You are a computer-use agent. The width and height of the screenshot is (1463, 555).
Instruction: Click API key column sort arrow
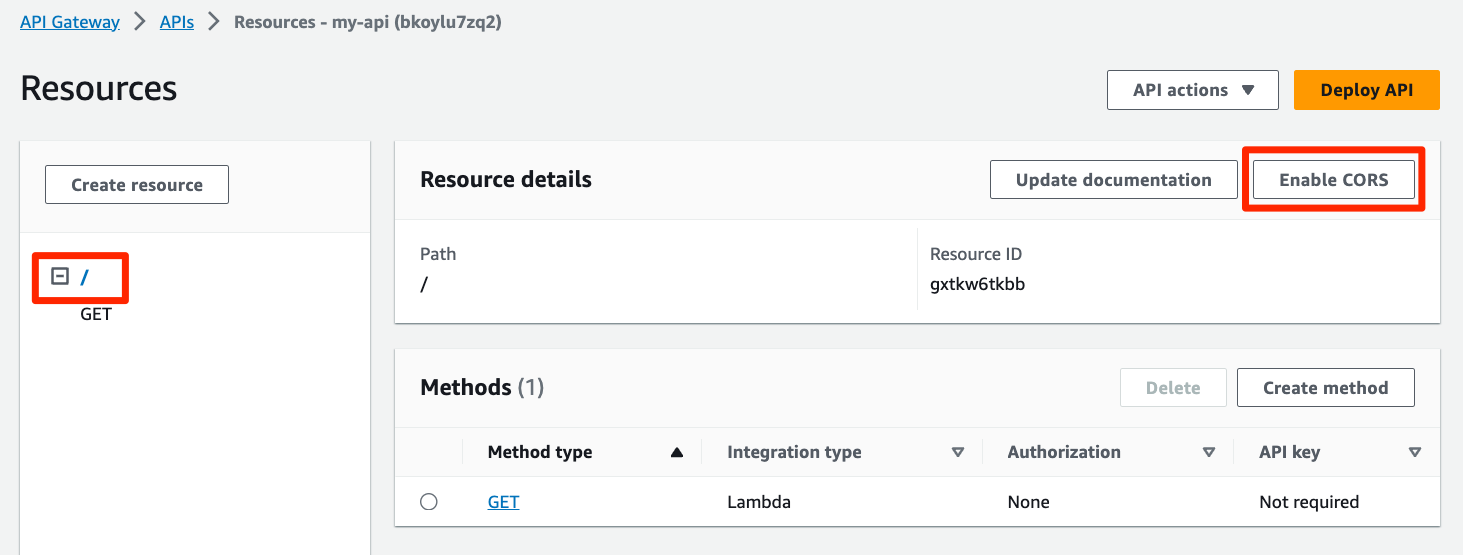tap(1414, 453)
